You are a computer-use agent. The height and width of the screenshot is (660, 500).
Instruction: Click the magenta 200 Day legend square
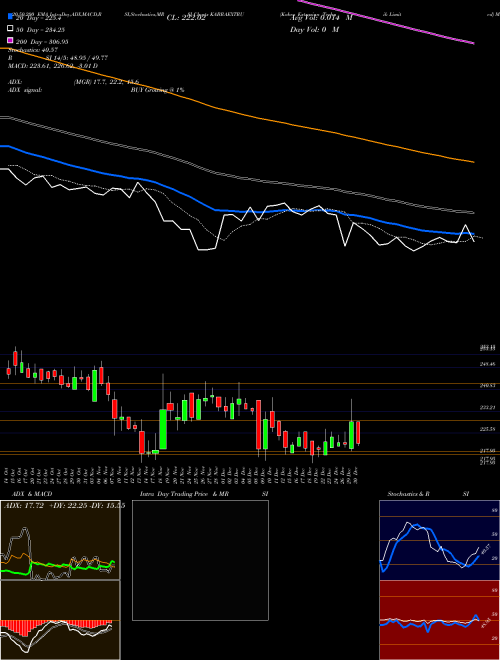(10, 41)
